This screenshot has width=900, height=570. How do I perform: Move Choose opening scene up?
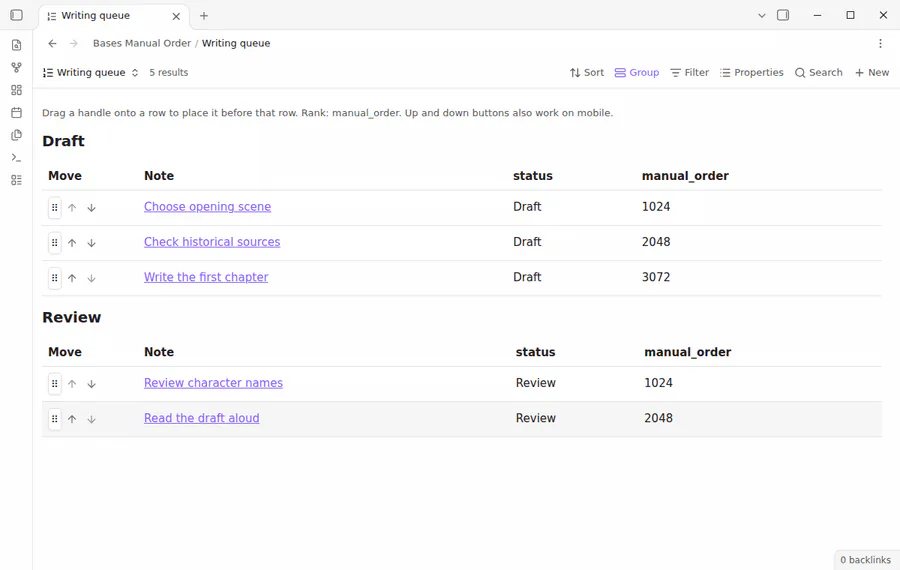click(x=72, y=208)
